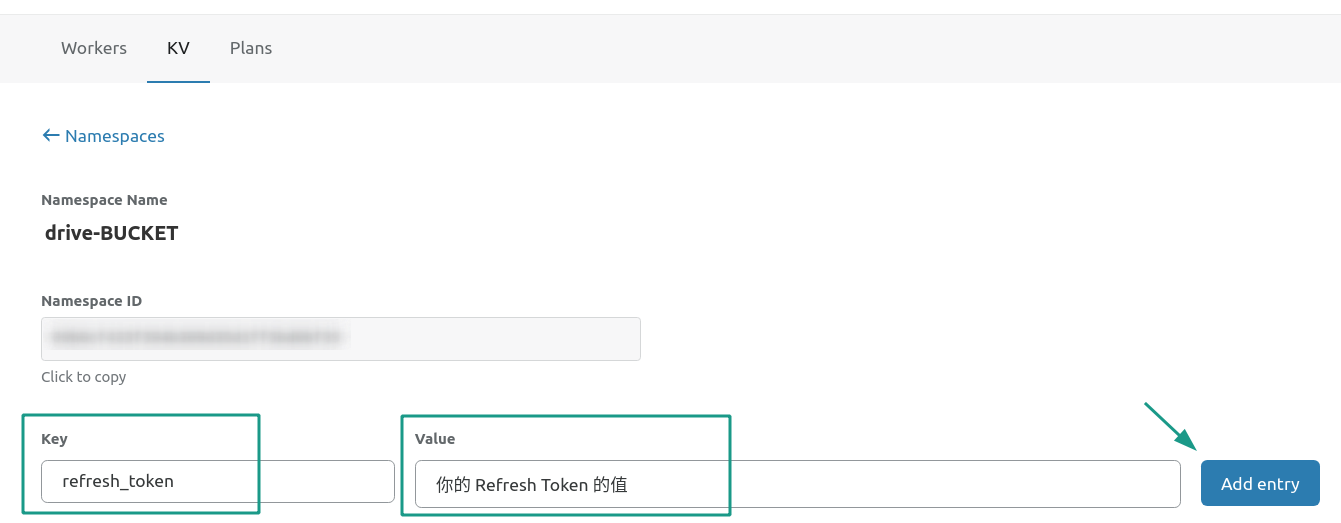
Task: Click the Namespace Name label
Action: (x=104, y=200)
